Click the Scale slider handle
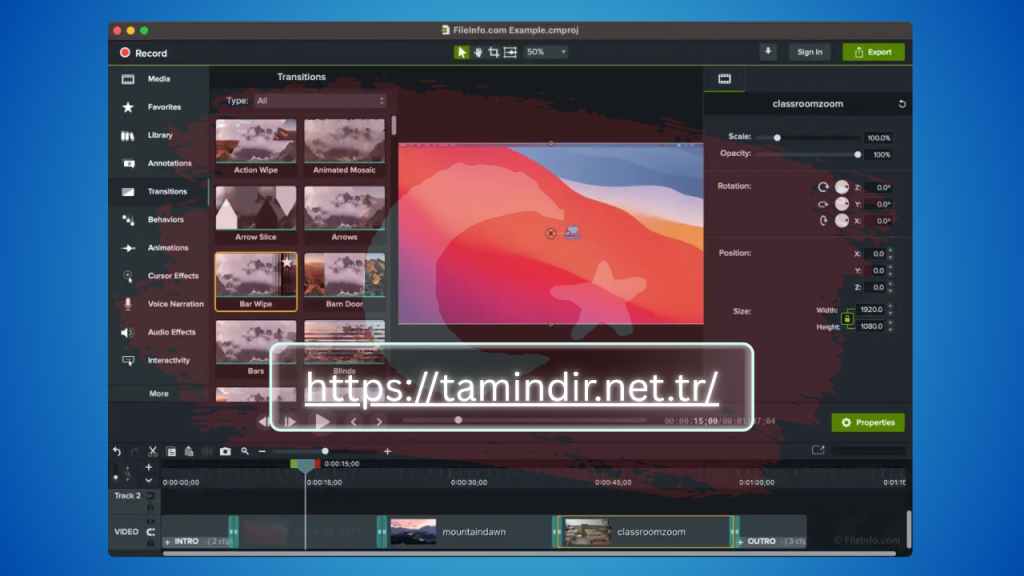The height and width of the screenshot is (576, 1024). tap(776, 138)
